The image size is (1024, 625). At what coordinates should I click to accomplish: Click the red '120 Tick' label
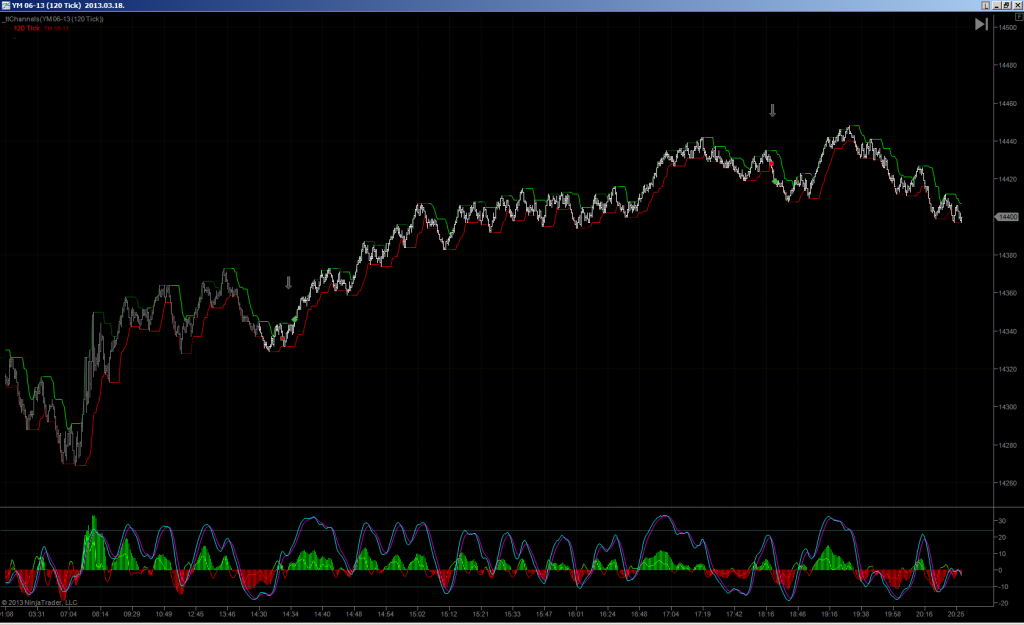click(x=27, y=28)
